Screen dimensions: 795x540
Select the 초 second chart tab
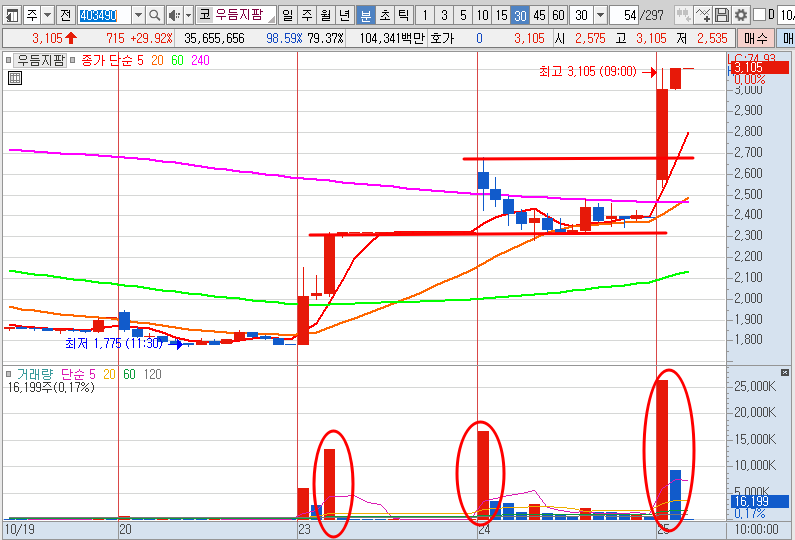pos(384,15)
